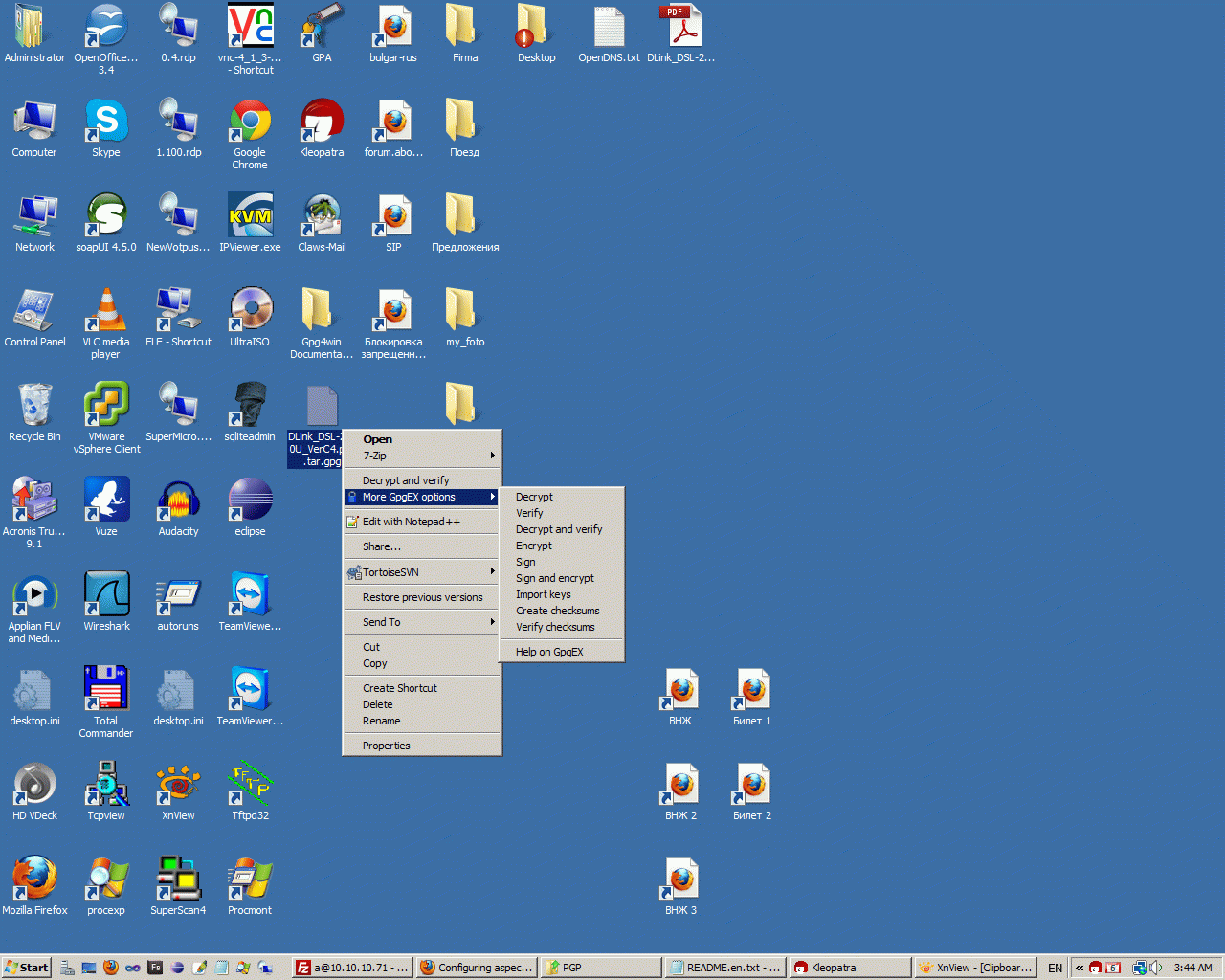Open the PGP taskbar button

pos(601,968)
